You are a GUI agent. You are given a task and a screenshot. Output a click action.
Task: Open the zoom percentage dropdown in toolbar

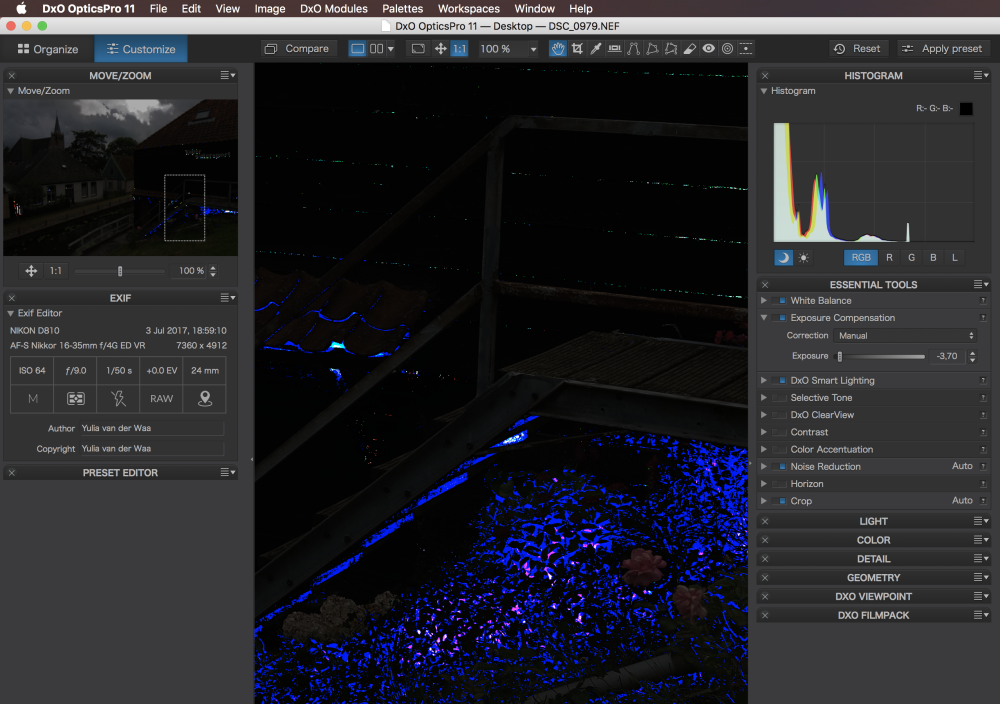pos(533,49)
